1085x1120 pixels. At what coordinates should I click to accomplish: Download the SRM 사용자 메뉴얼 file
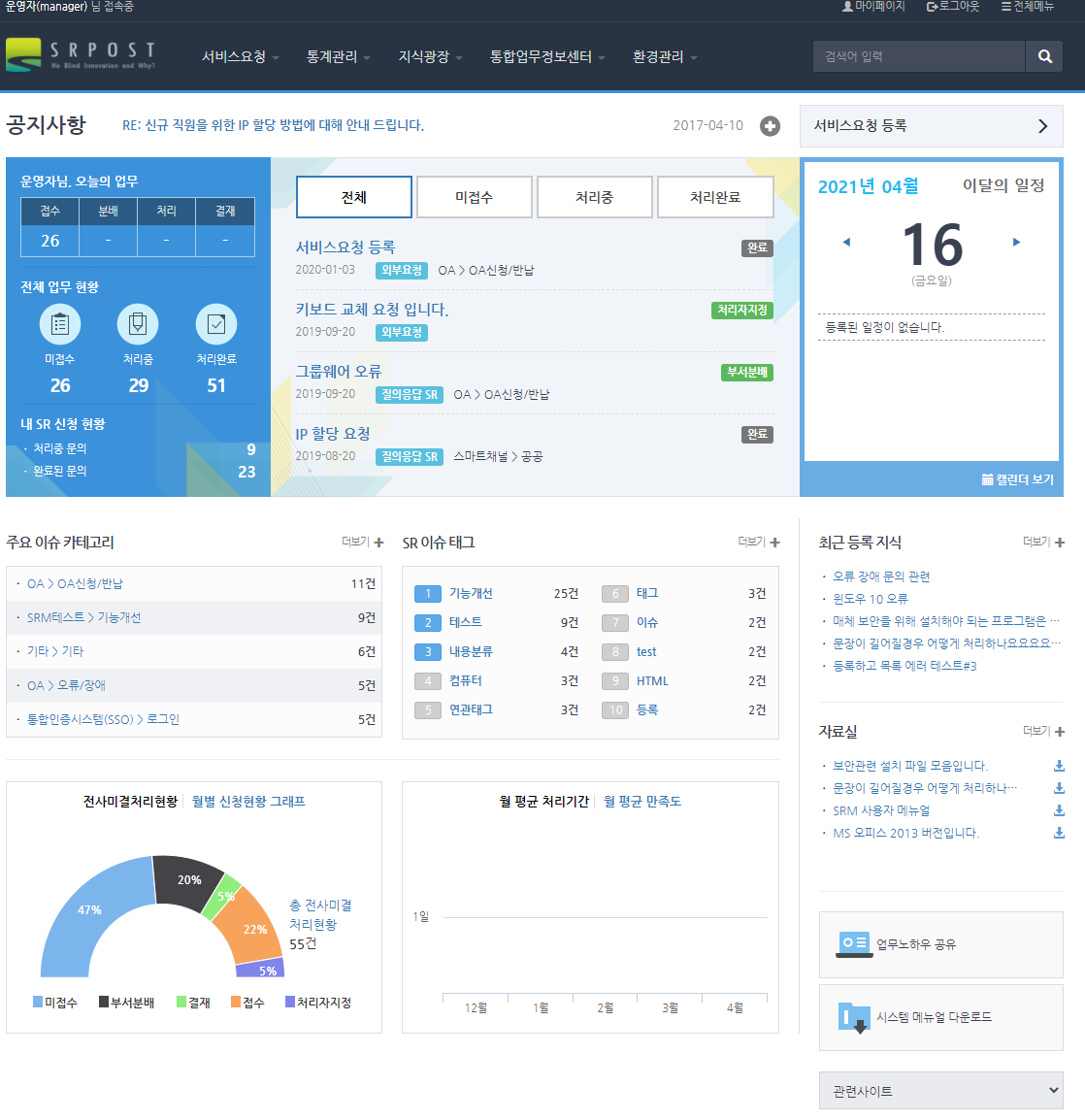(1059, 810)
